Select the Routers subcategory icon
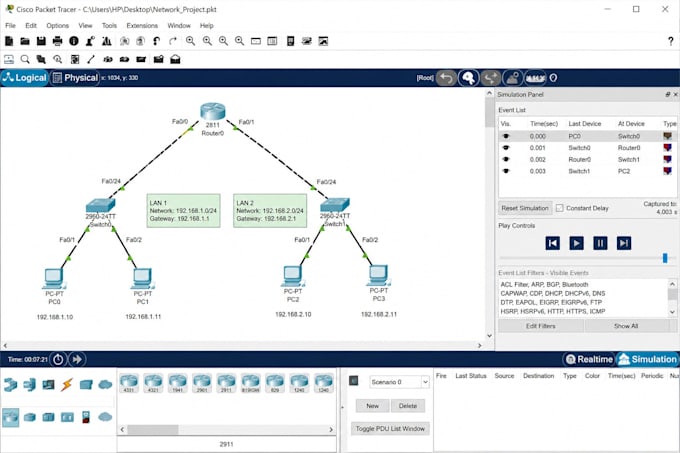 click(10, 417)
